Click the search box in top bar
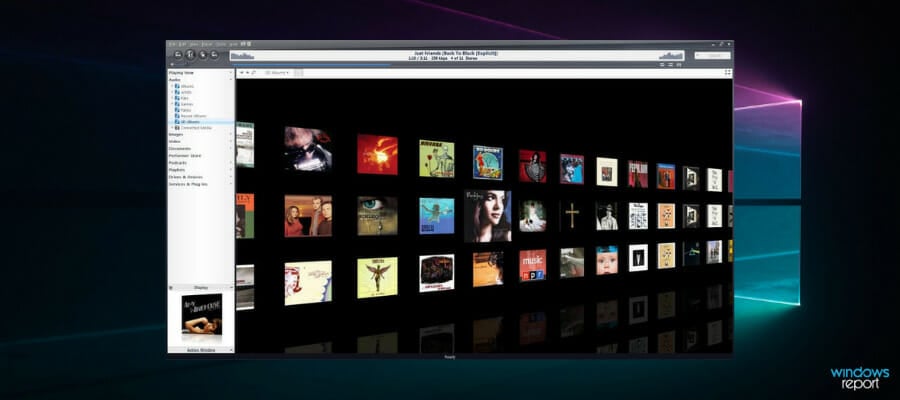This screenshot has height=400, width=900. click(x=712, y=55)
